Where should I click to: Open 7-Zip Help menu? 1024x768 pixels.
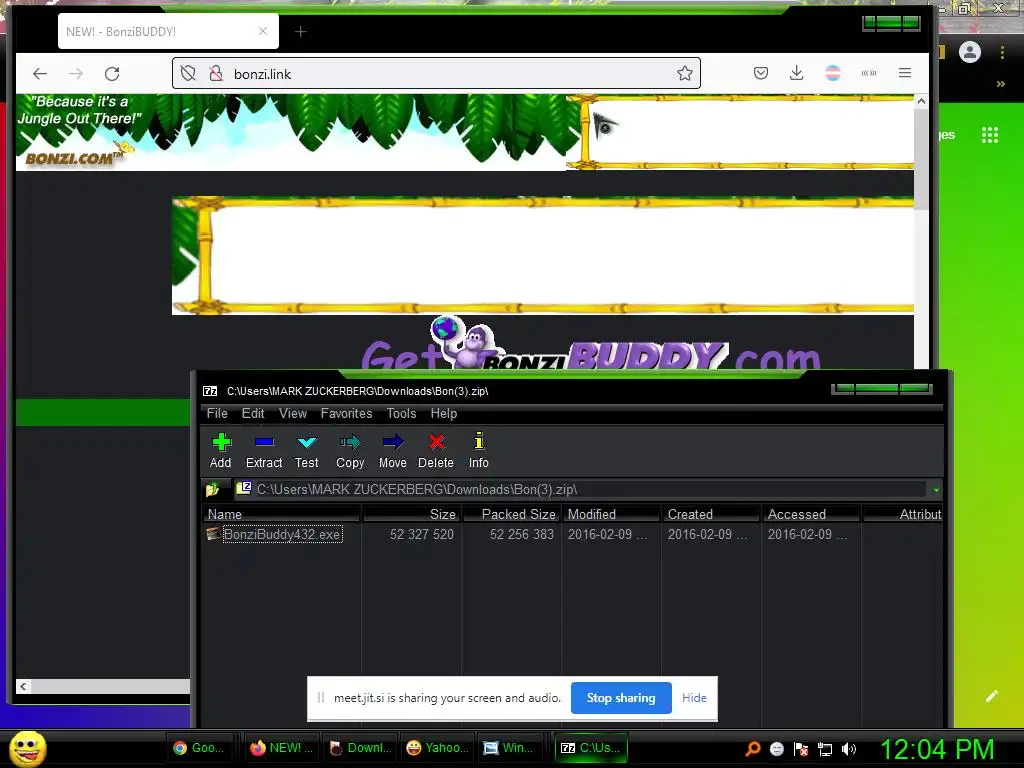[443, 413]
